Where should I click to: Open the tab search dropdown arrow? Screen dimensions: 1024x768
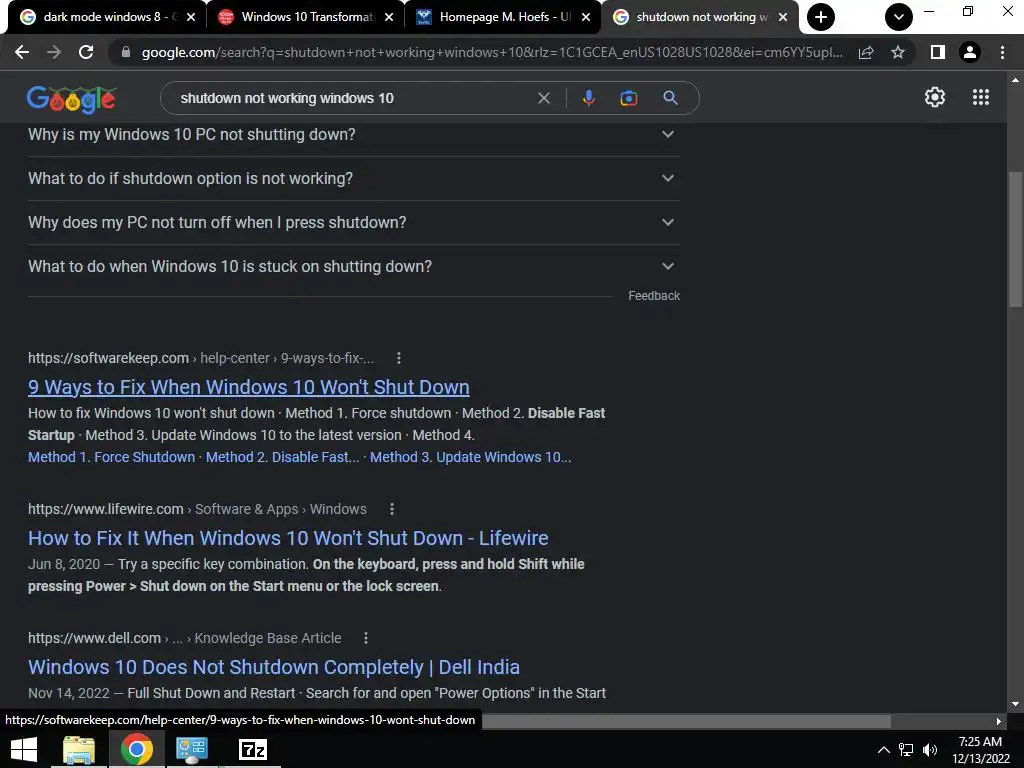pos(899,17)
